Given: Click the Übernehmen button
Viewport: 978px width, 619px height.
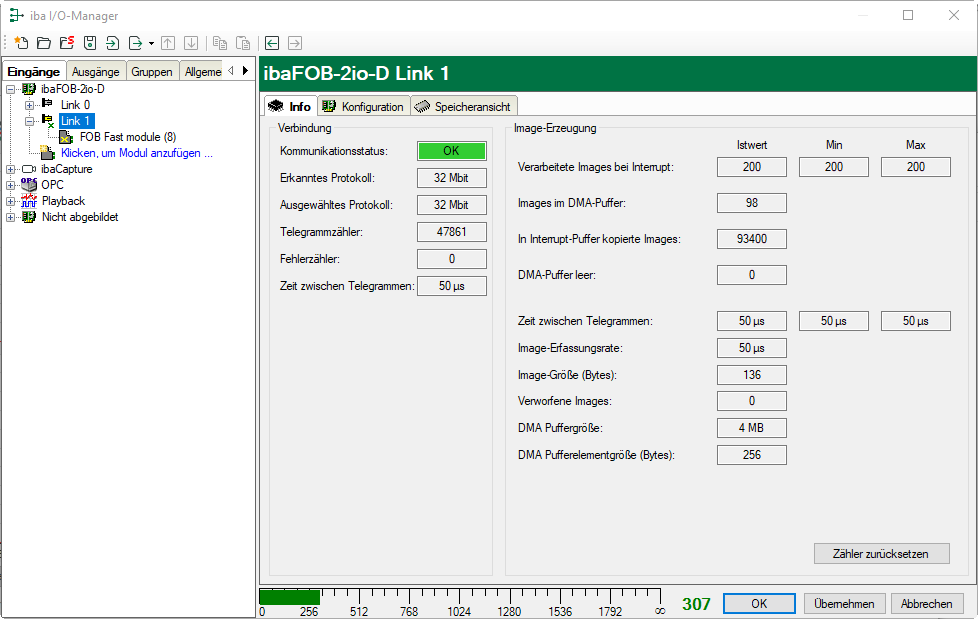Looking at the screenshot, I should tap(844, 604).
